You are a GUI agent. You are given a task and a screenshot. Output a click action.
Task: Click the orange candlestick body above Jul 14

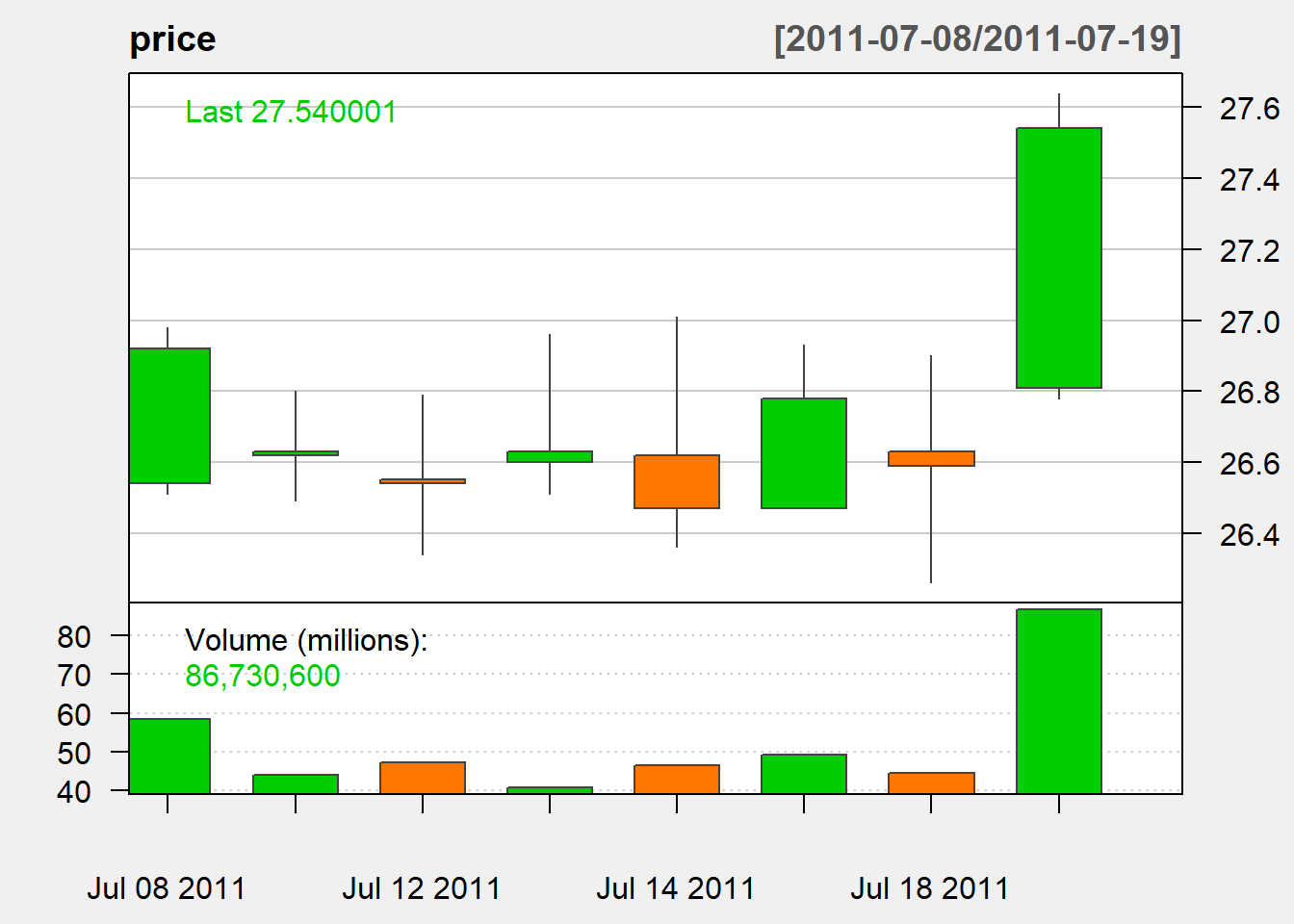676,481
